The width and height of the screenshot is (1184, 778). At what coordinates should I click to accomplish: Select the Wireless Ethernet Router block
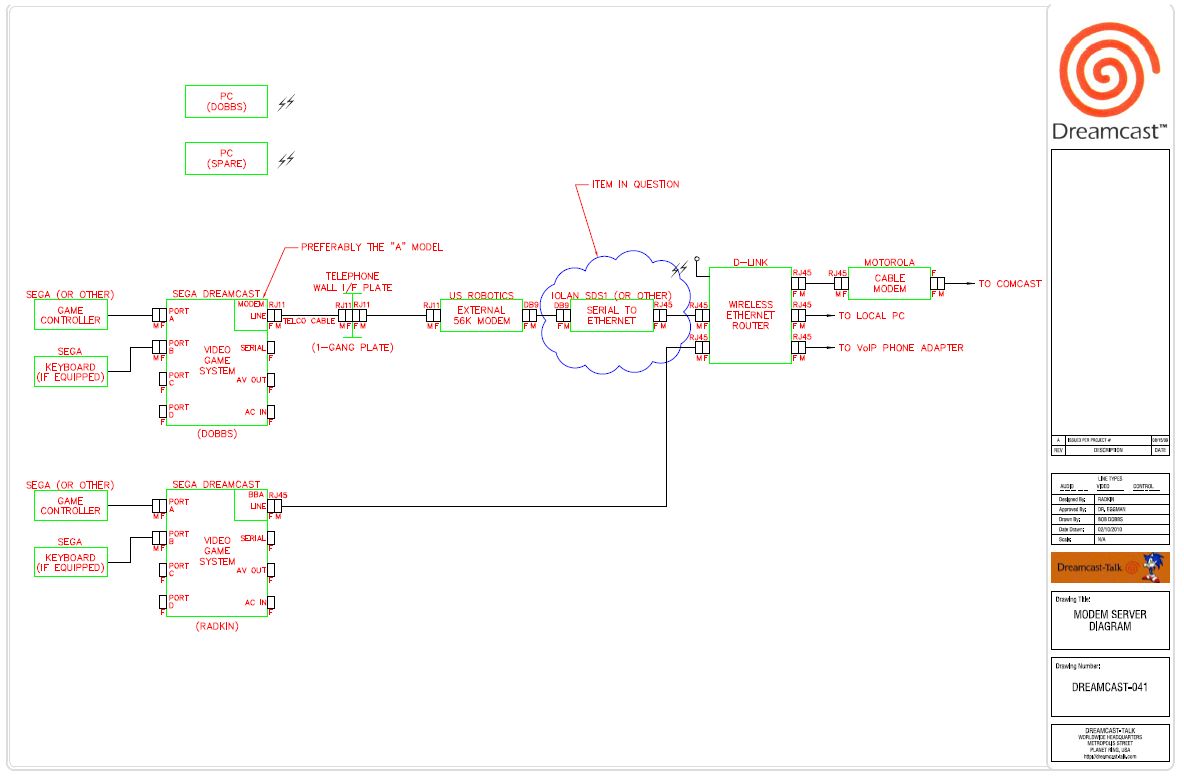(x=750, y=316)
